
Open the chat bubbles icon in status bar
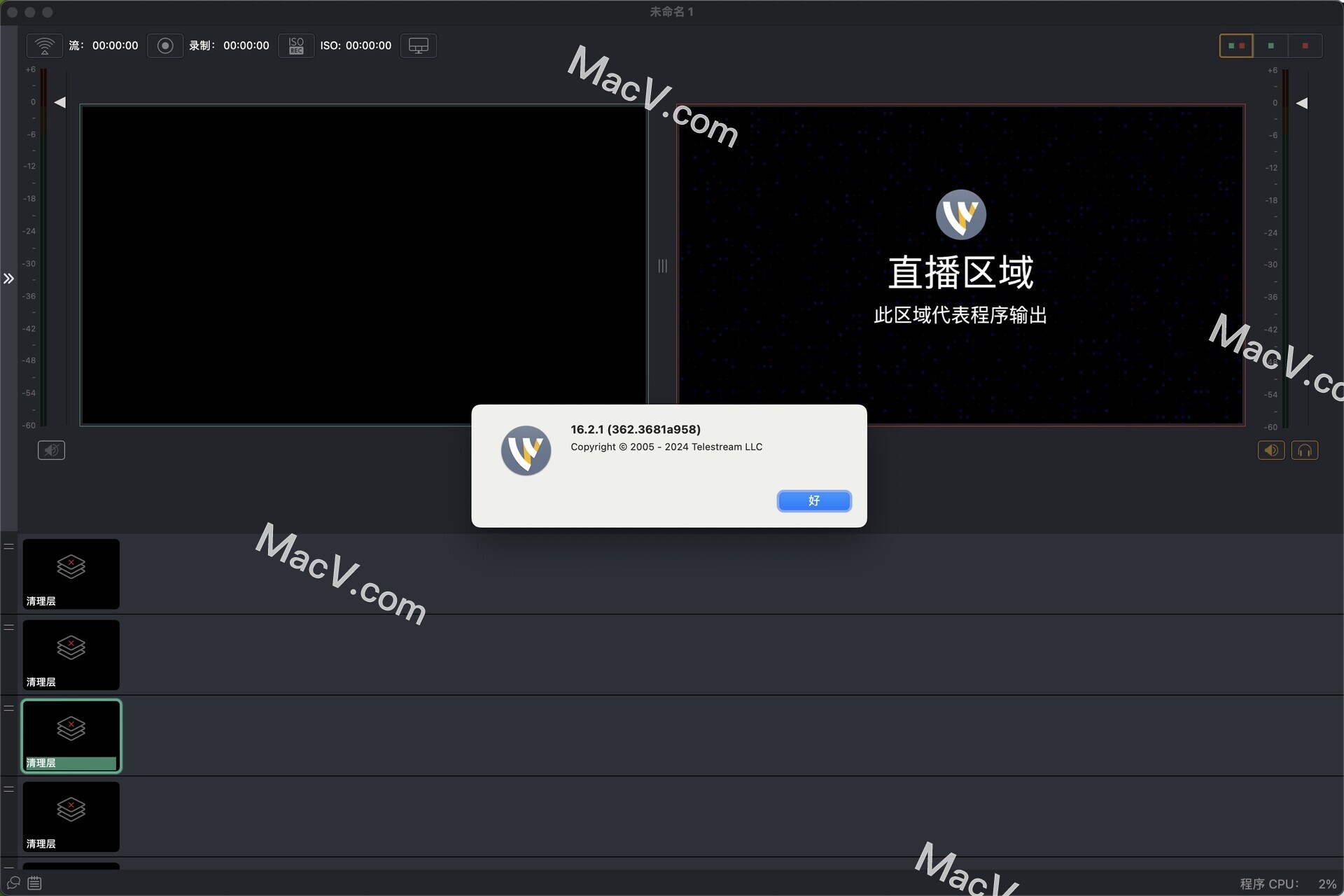click(13, 883)
